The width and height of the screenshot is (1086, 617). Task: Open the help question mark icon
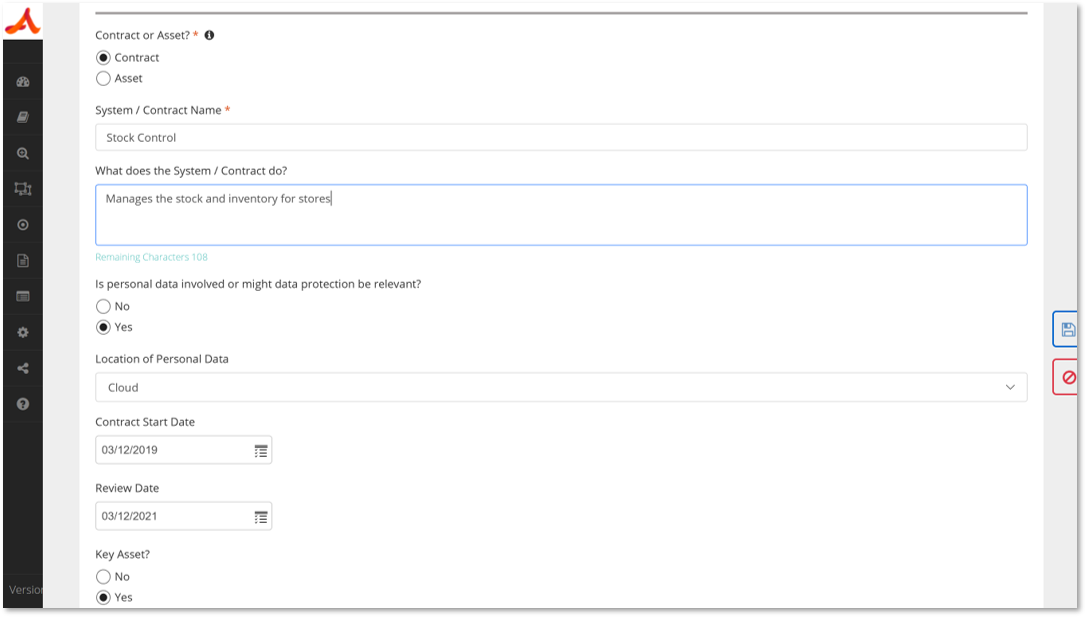[x=23, y=404]
